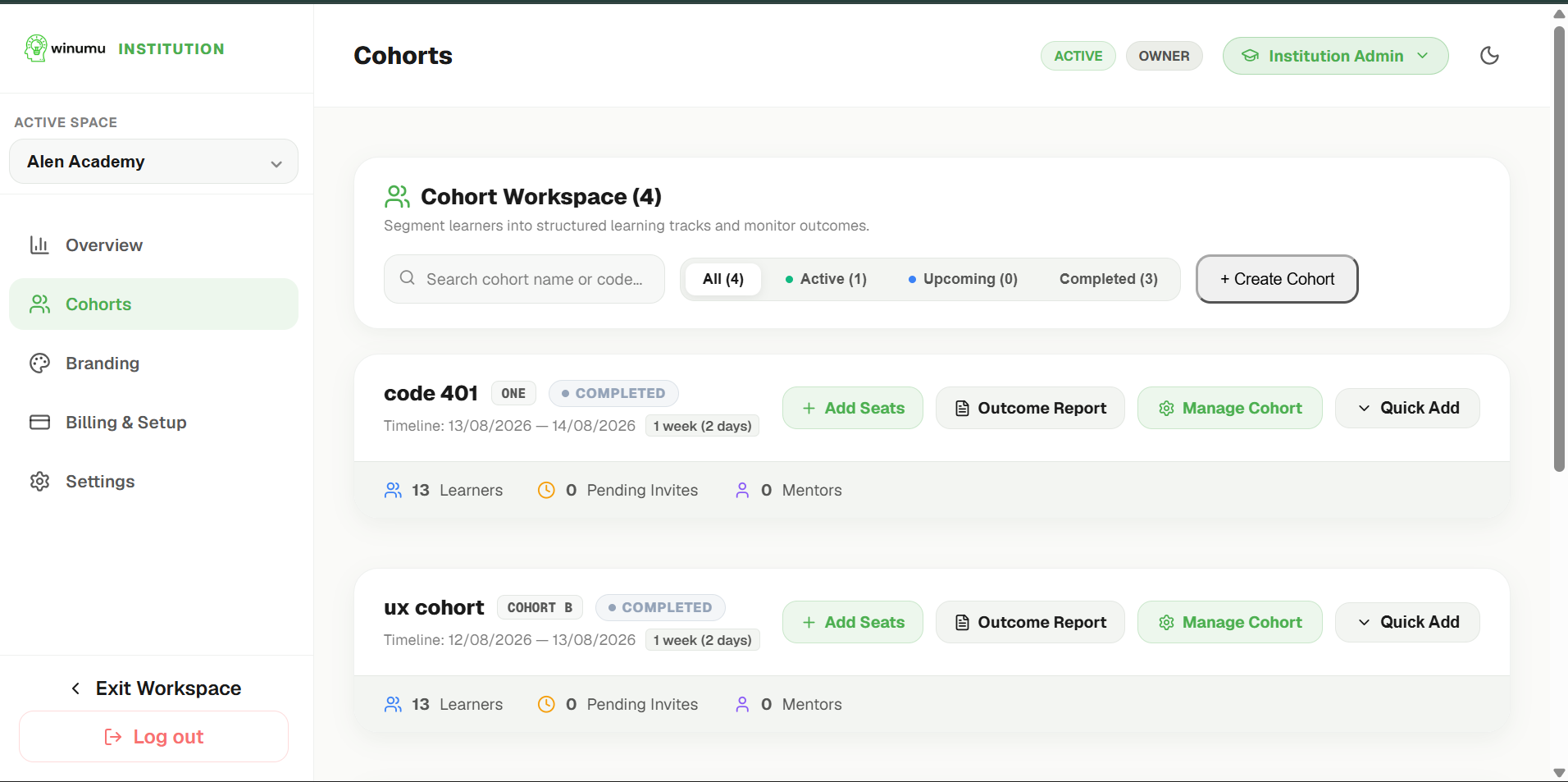Viewport: 1568px width, 782px height.
Task: Select Cohorts in the sidebar
Action: 153,304
